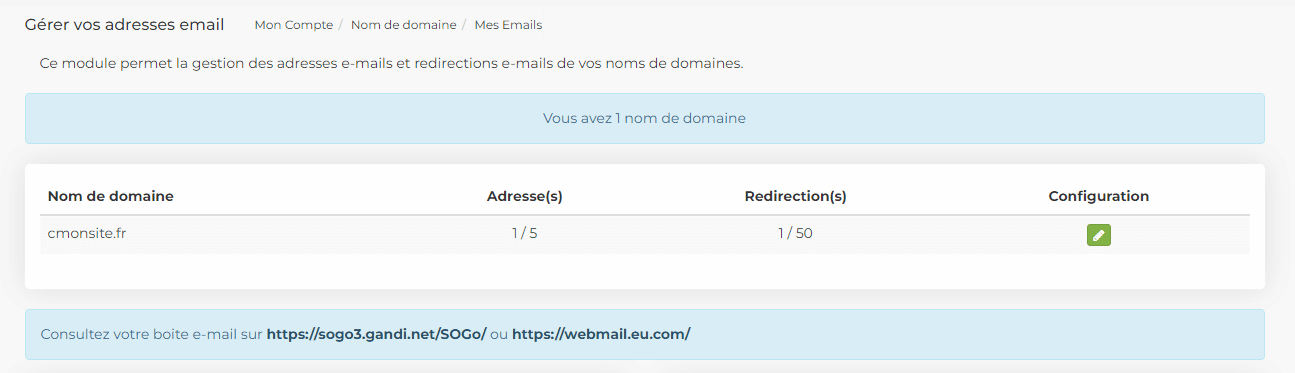1295x373 pixels.
Task: Click the Gérer vos adresses email heading
Action: (125, 24)
